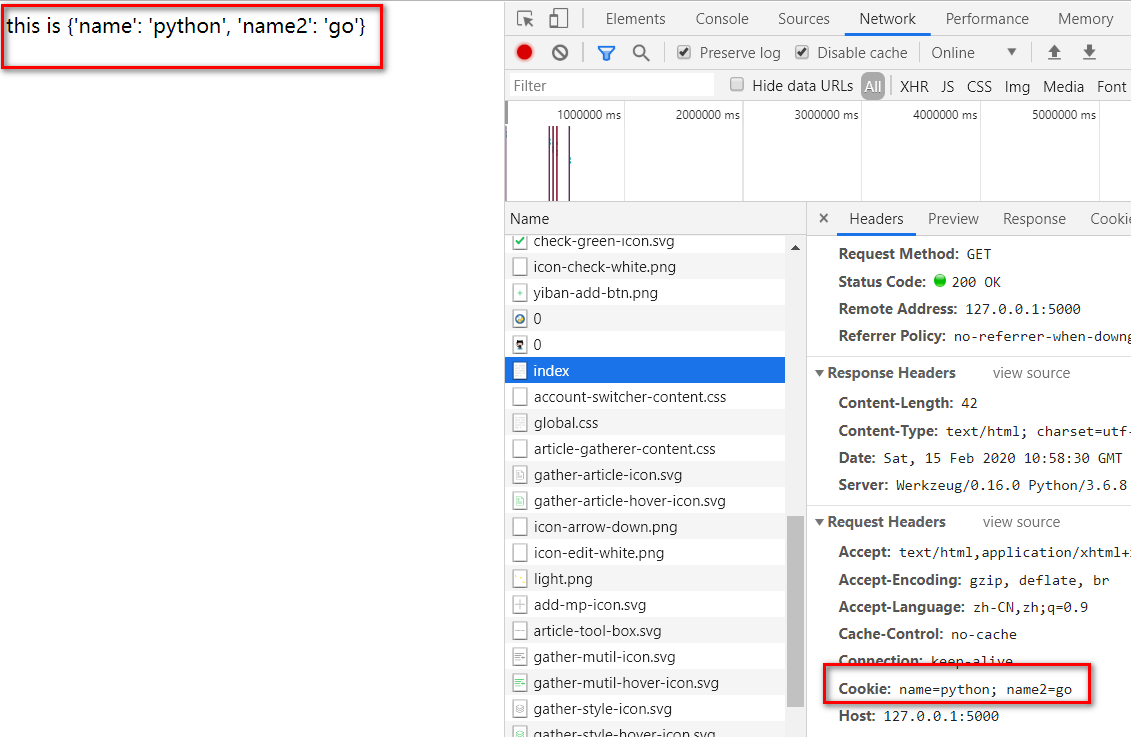Filter requests by All types
Screen dimensions: 1131x737
click(x=873, y=87)
